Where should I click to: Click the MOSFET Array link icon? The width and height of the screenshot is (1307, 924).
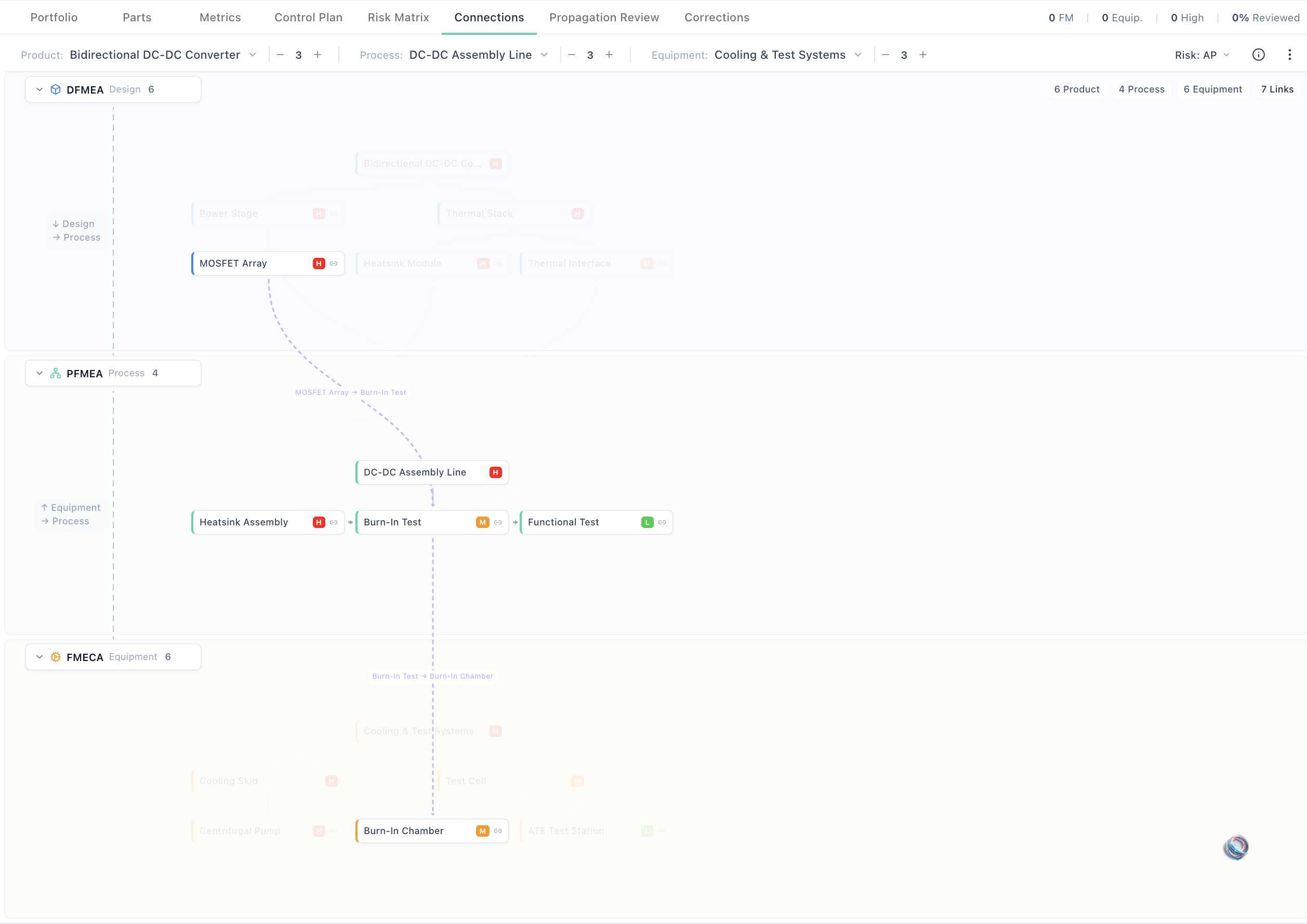coord(334,263)
